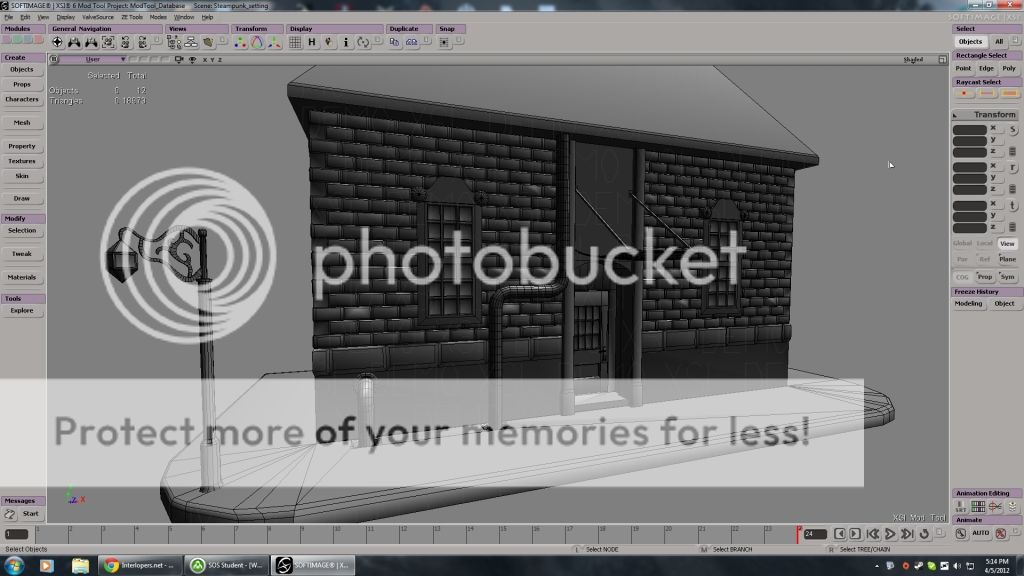Viewport: 1024px width, 576px height.
Task: Click the scale (S) transform icon
Action: click(x=1012, y=131)
